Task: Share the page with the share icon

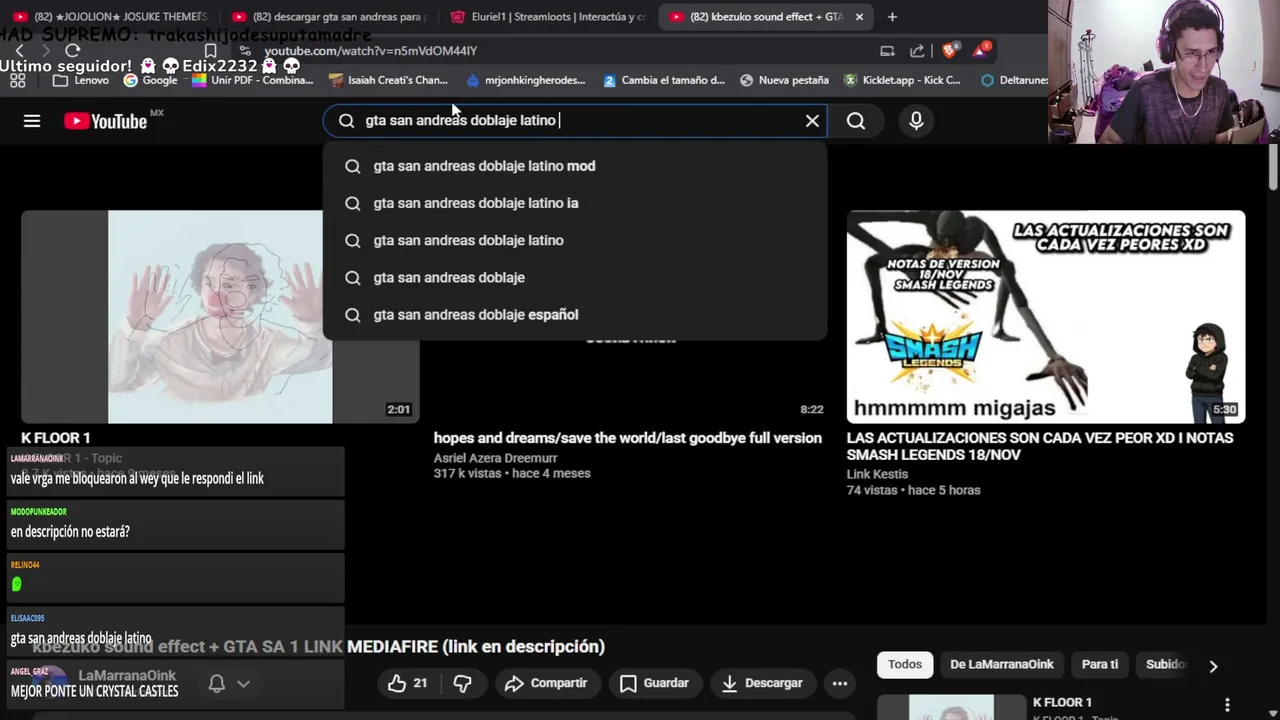Action: coord(917,51)
